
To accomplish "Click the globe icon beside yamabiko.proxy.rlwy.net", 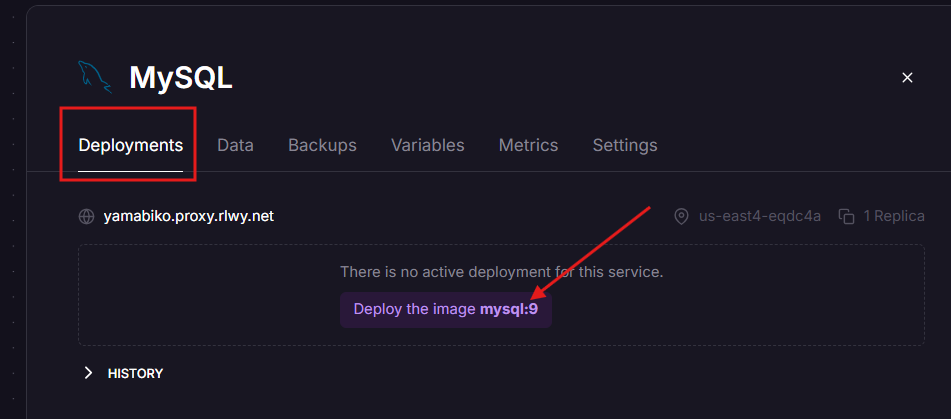I will [87, 216].
